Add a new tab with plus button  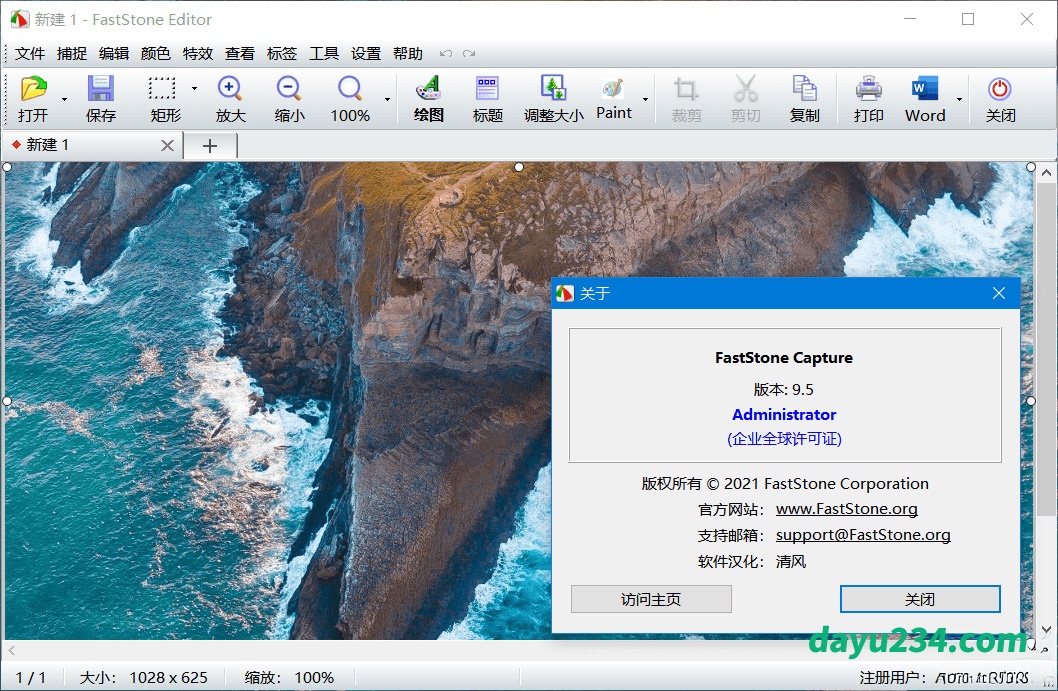(209, 146)
